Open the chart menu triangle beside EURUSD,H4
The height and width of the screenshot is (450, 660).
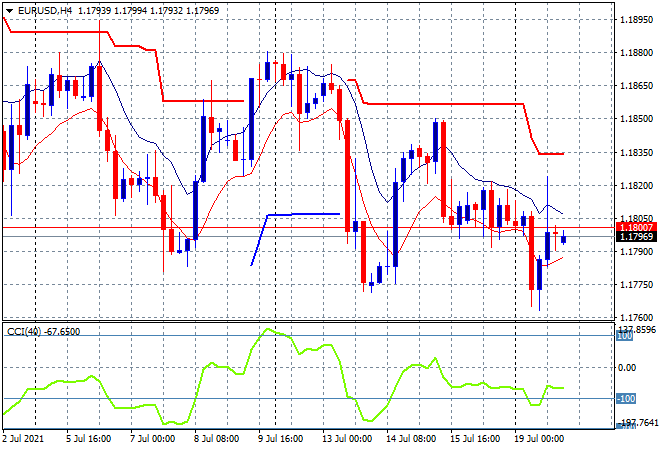coord(9,11)
